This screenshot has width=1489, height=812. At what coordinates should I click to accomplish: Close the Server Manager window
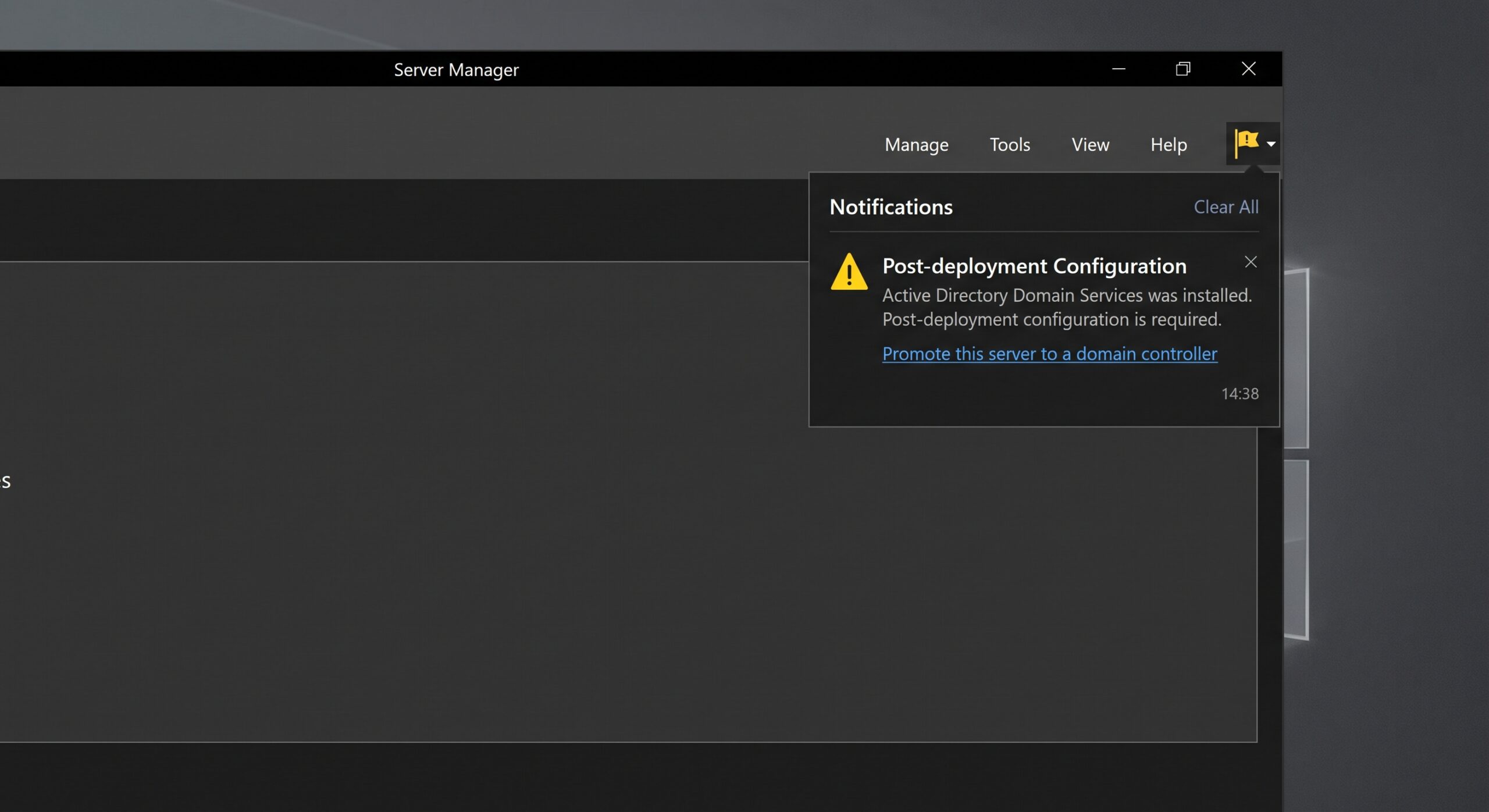click(1248, 69)
